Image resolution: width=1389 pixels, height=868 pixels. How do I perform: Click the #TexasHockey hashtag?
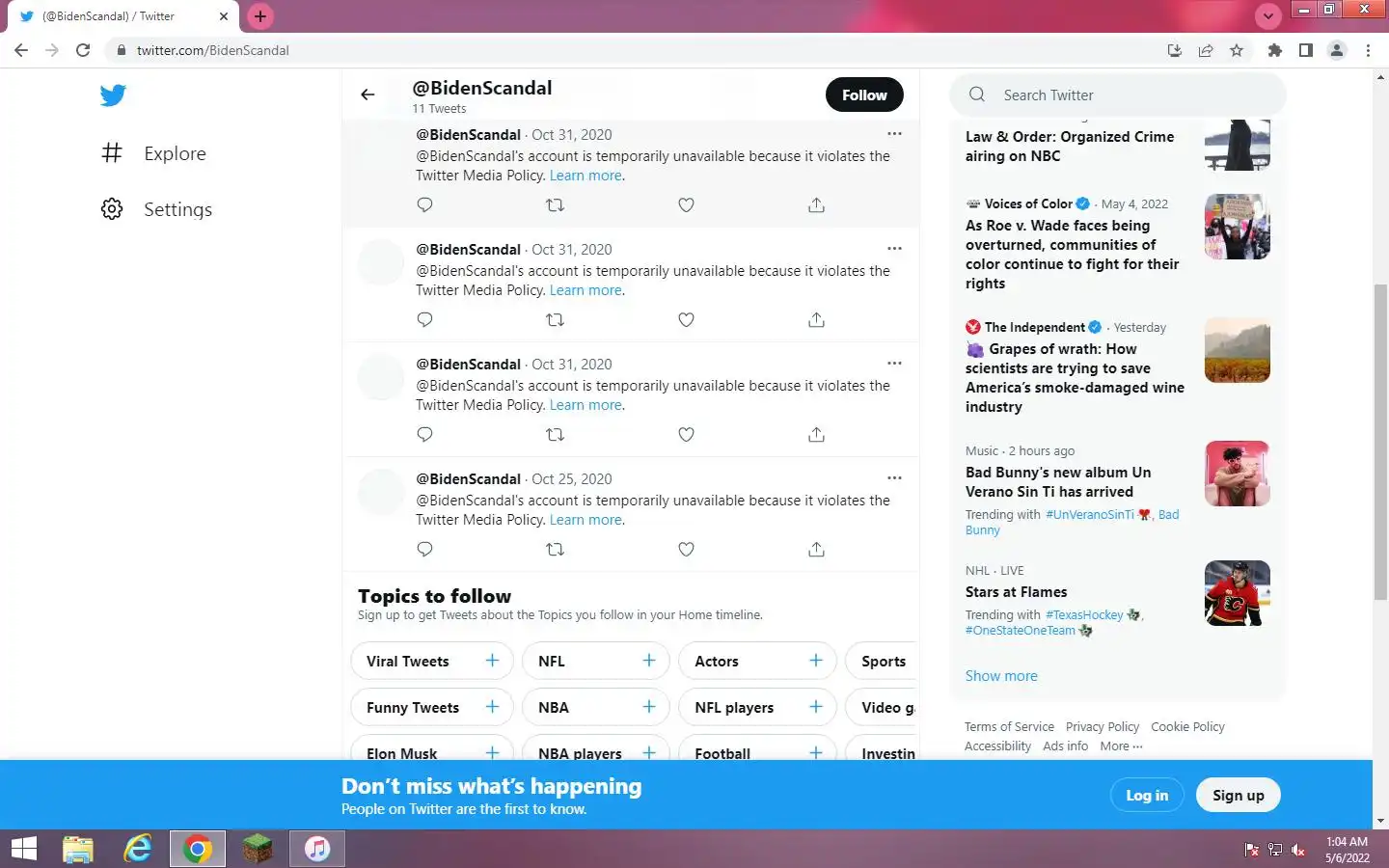(x=1084, y=614)
